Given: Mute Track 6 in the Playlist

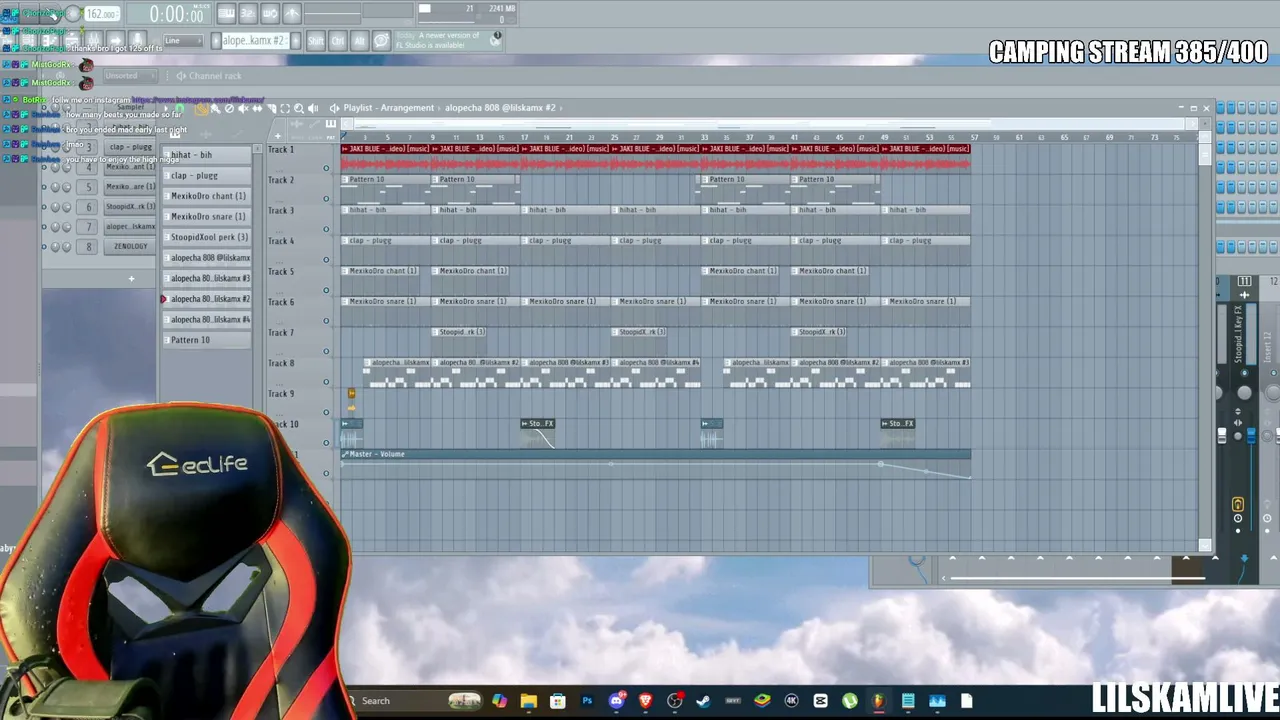Looking at the screenshot, I should [326, 320].
